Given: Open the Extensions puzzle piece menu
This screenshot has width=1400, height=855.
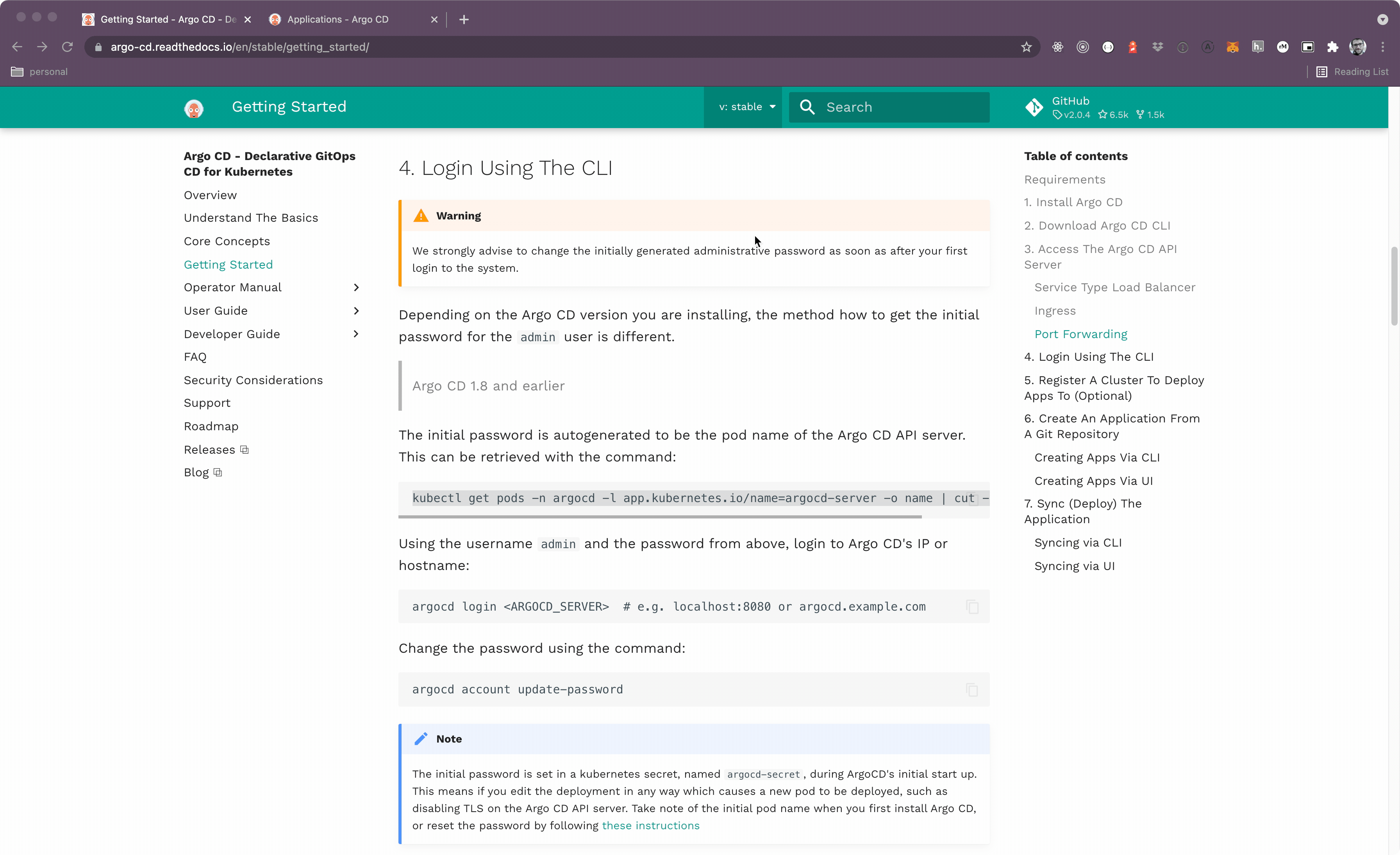Looking at the screenshot, I should click(x=1332, y=47).
